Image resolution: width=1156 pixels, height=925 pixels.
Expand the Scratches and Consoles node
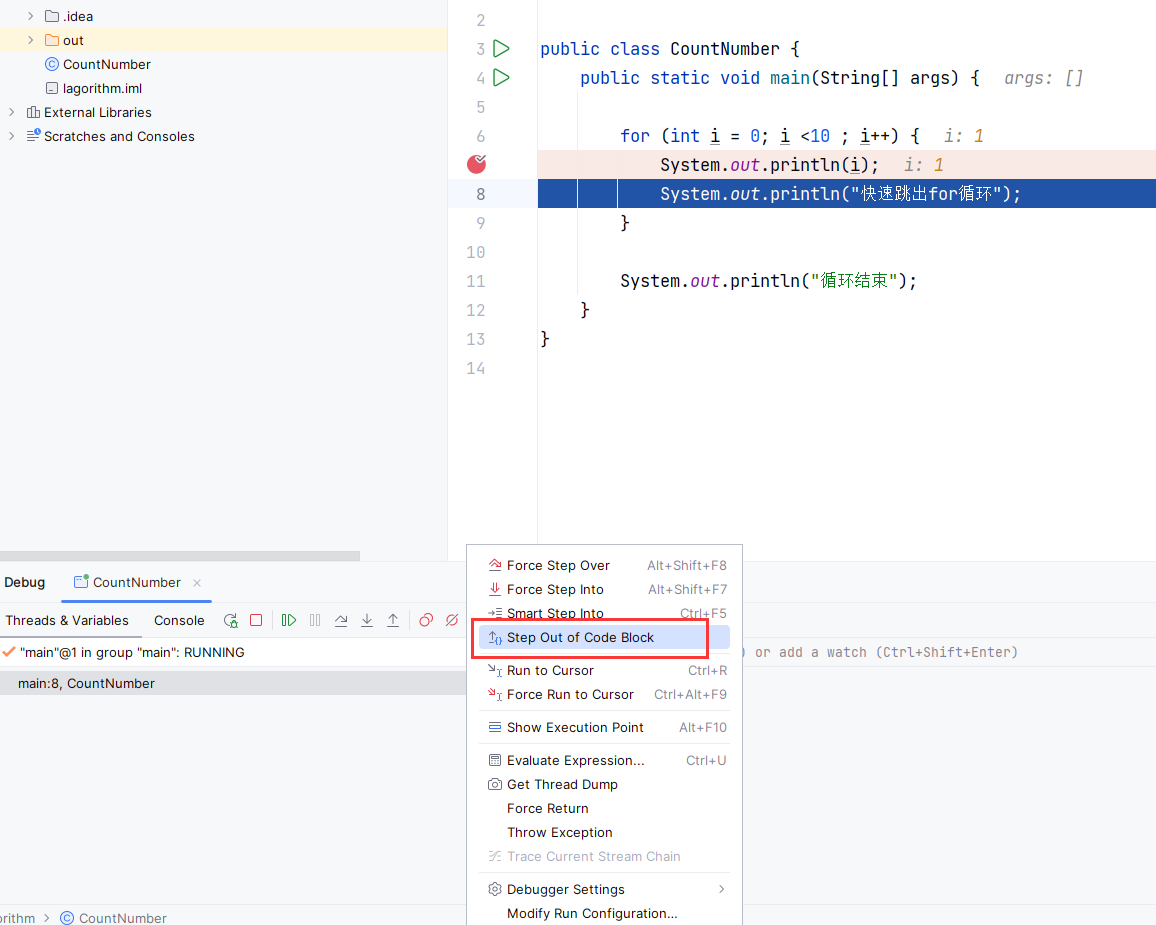10,136
